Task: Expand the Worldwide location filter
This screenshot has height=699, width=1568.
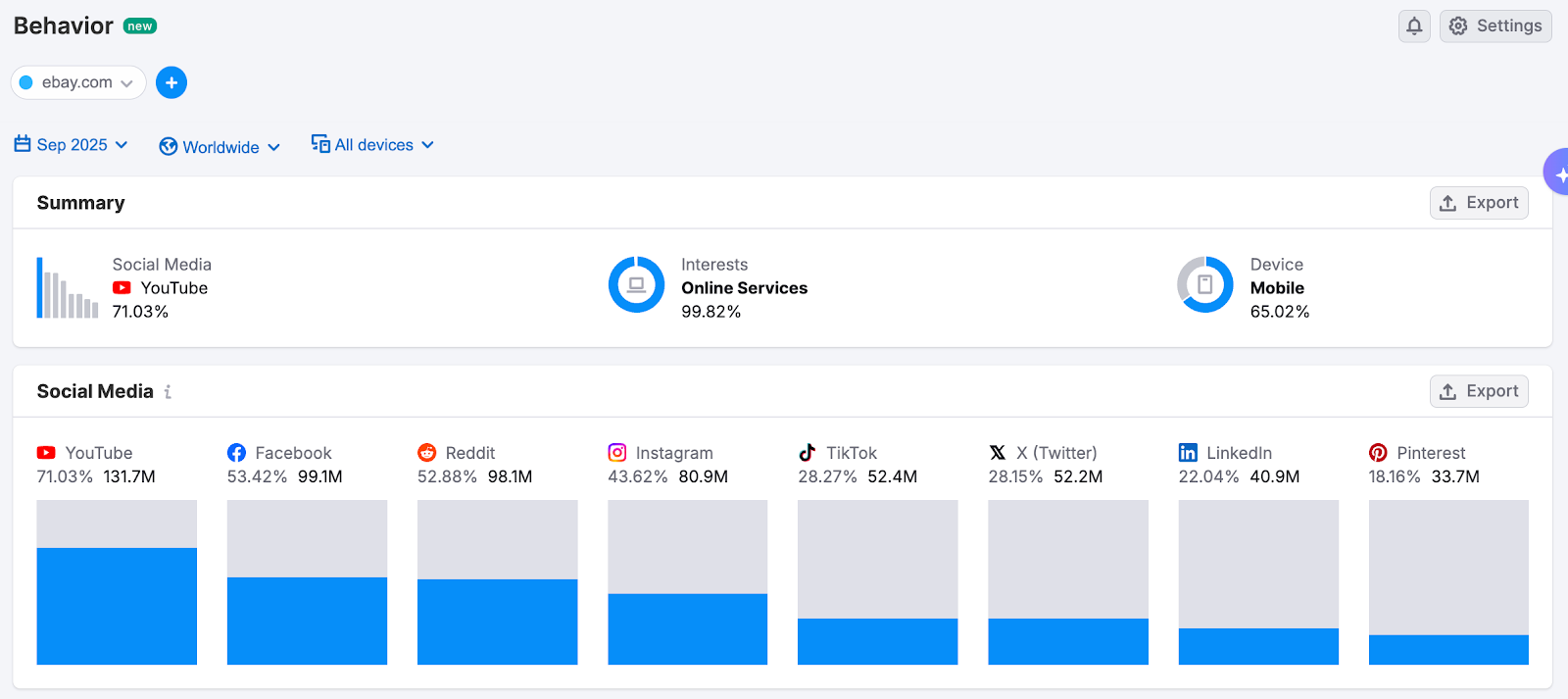Action: pos(220,147)
